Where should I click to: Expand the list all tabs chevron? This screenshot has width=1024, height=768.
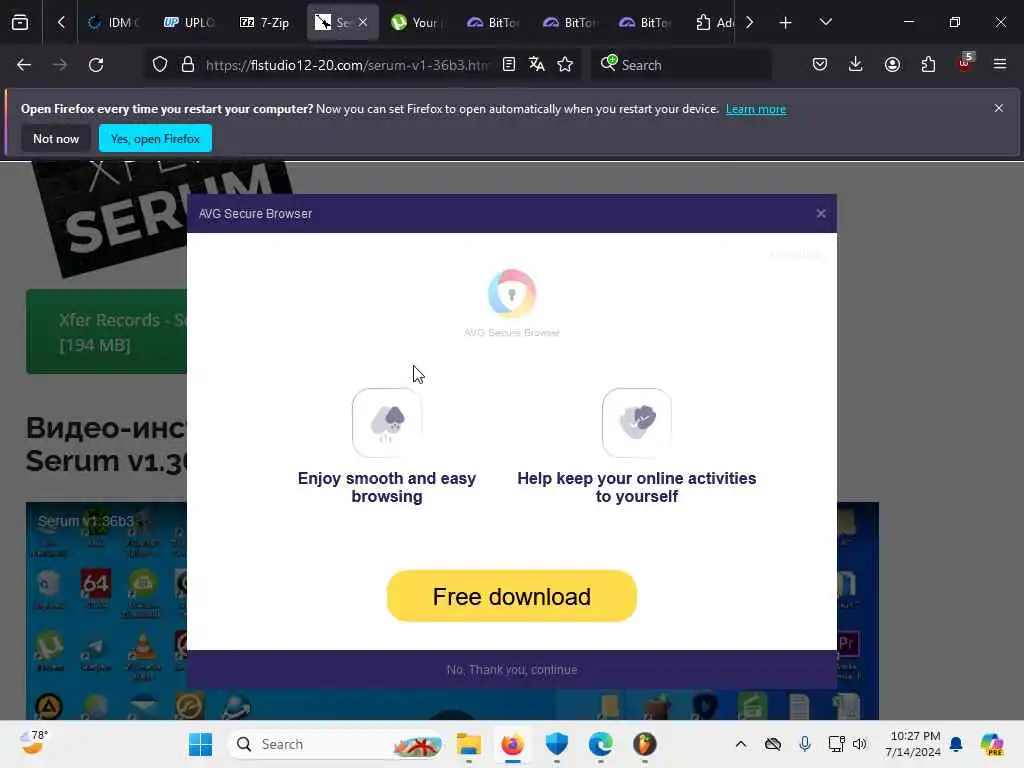825,22
